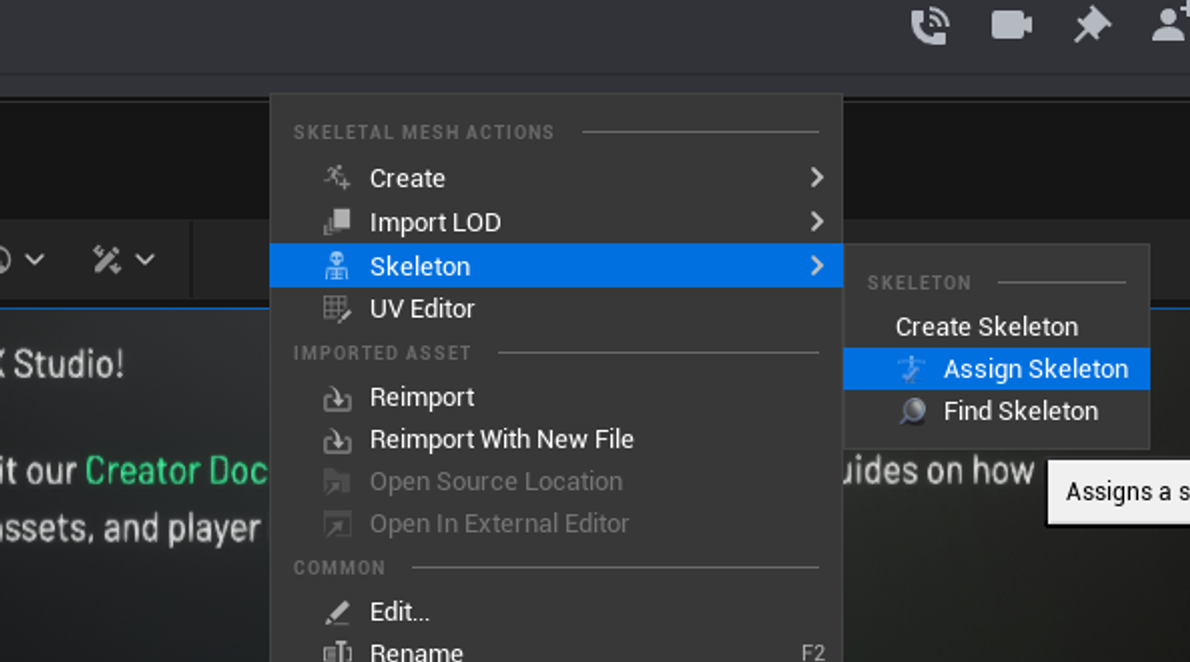Viewport: 1190px width, 662px height.
Task: Click the Import LOD stacked-squares icon
Action: coord(337,222)
